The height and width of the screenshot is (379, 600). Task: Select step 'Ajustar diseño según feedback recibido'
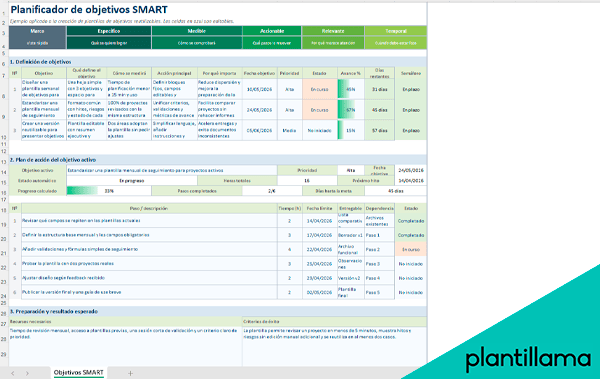click(x=149, y=278)
